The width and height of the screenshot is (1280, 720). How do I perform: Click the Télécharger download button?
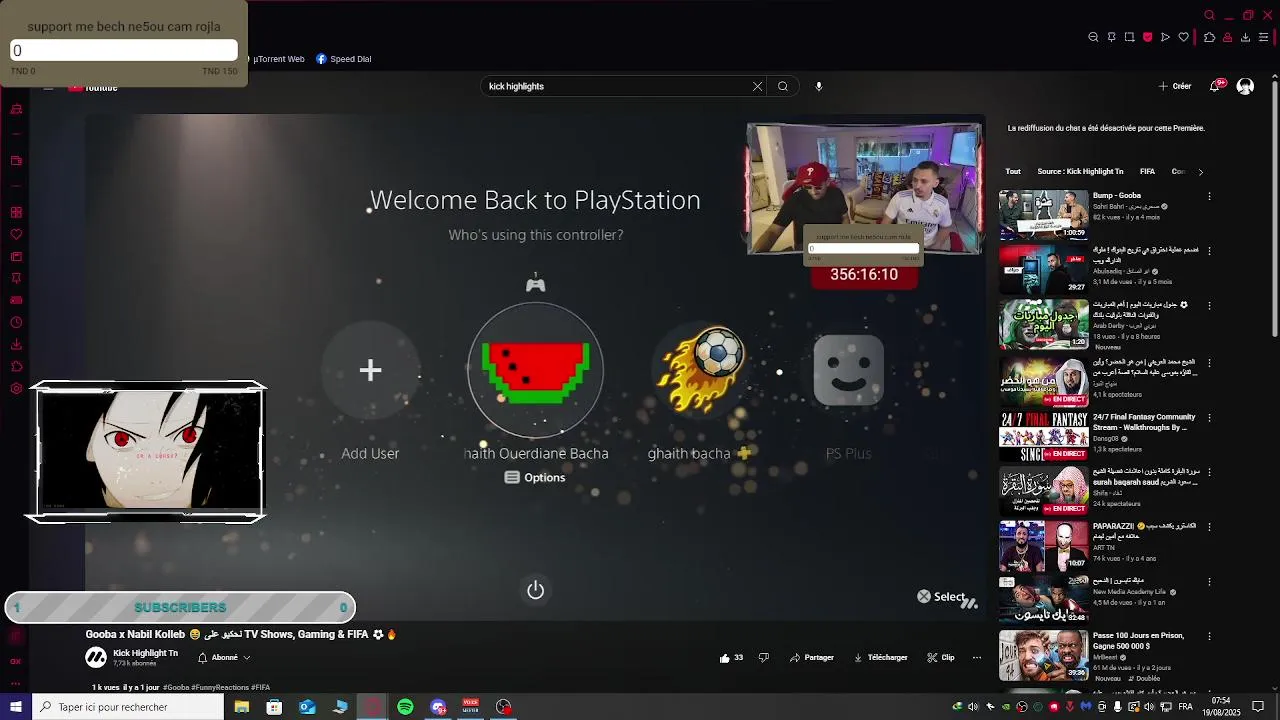click(x=880, y=658)
